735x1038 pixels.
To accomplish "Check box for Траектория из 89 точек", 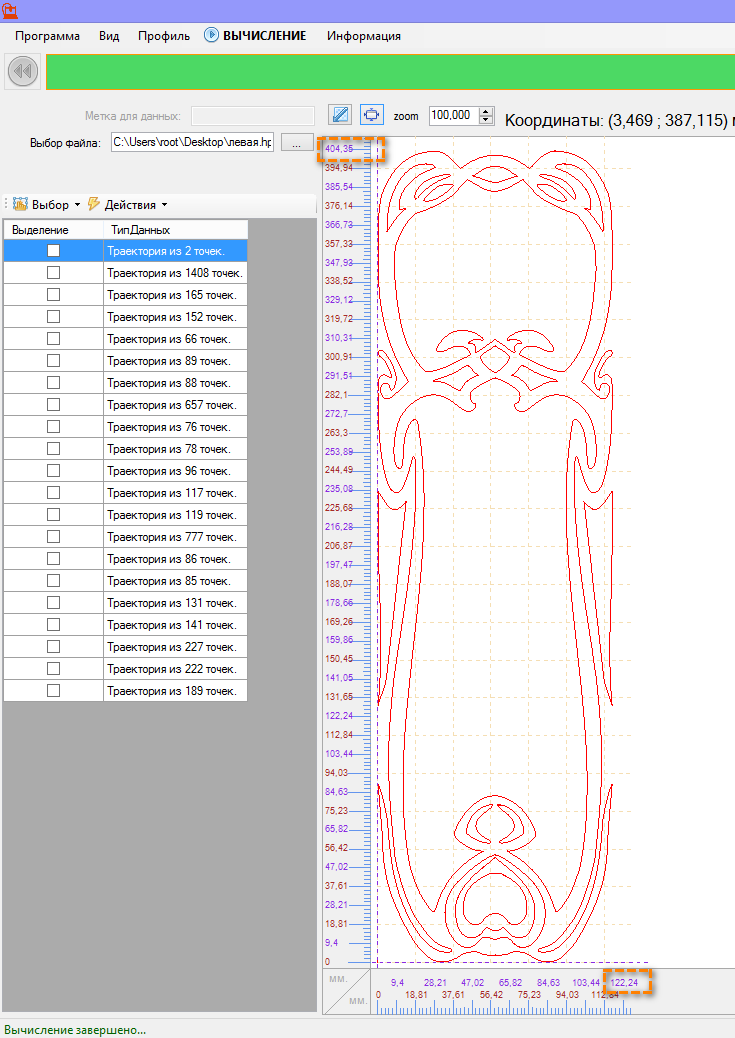I will tap(54, 361).
